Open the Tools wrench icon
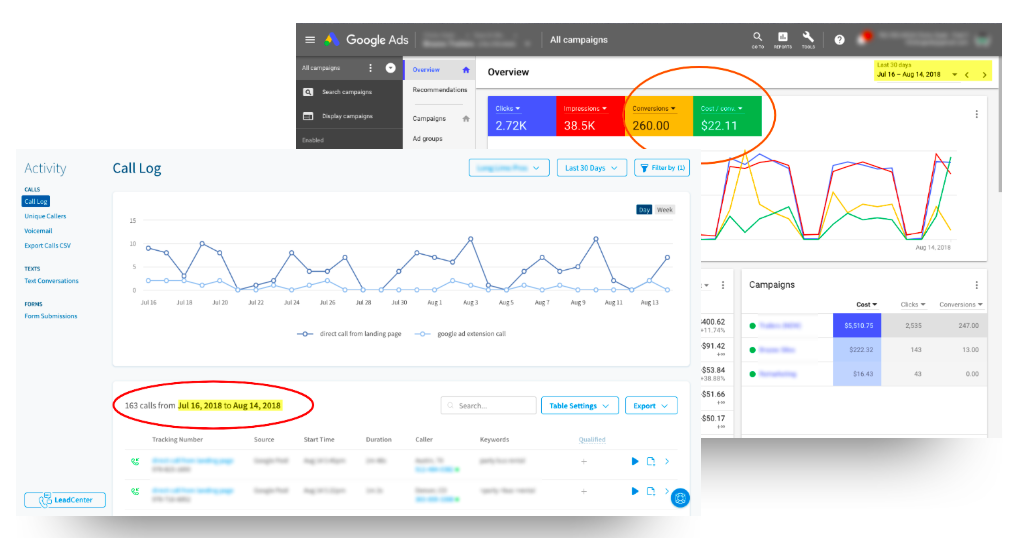1019x538 pixels. [x=808, y=39]
